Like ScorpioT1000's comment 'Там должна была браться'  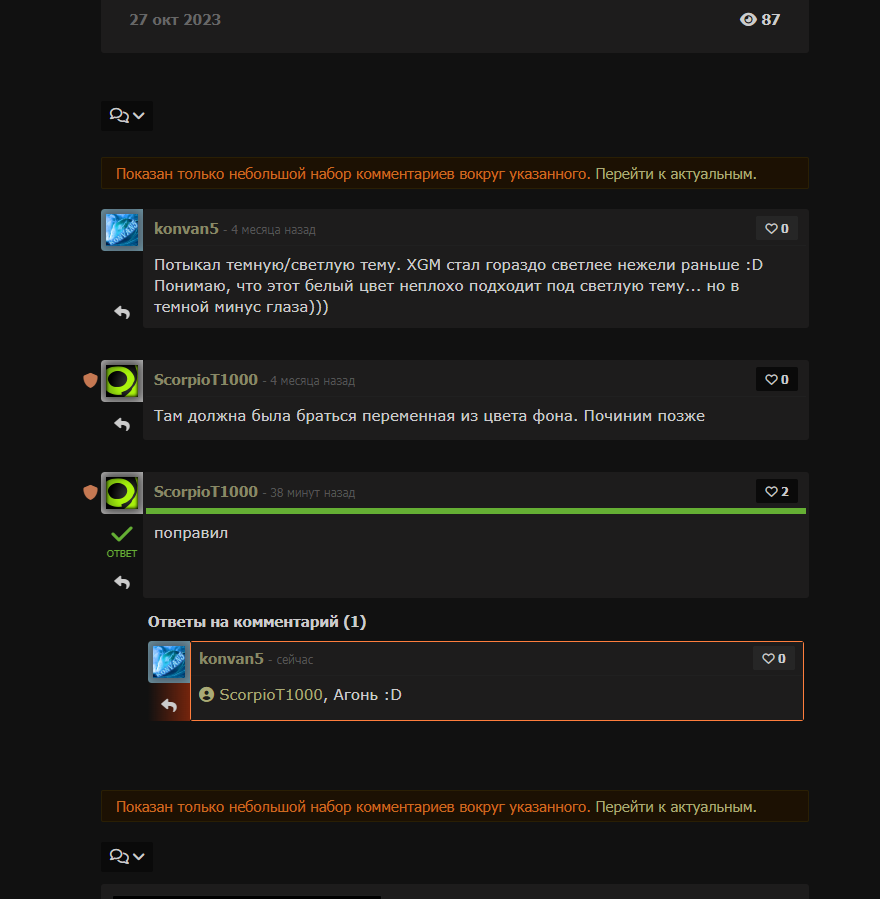tap(777, 380)
